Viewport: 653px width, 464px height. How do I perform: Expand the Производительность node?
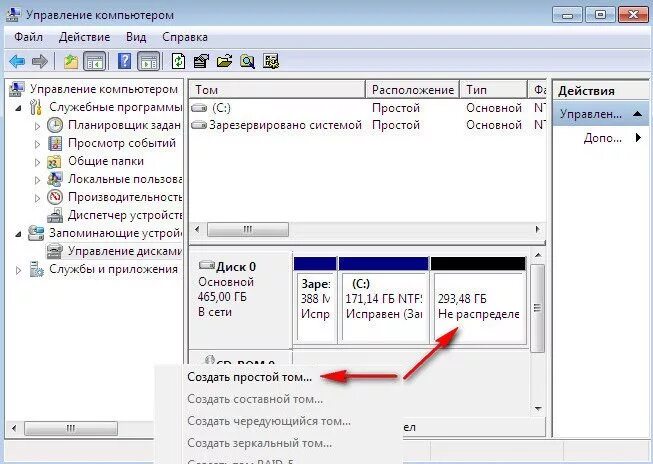37,198
